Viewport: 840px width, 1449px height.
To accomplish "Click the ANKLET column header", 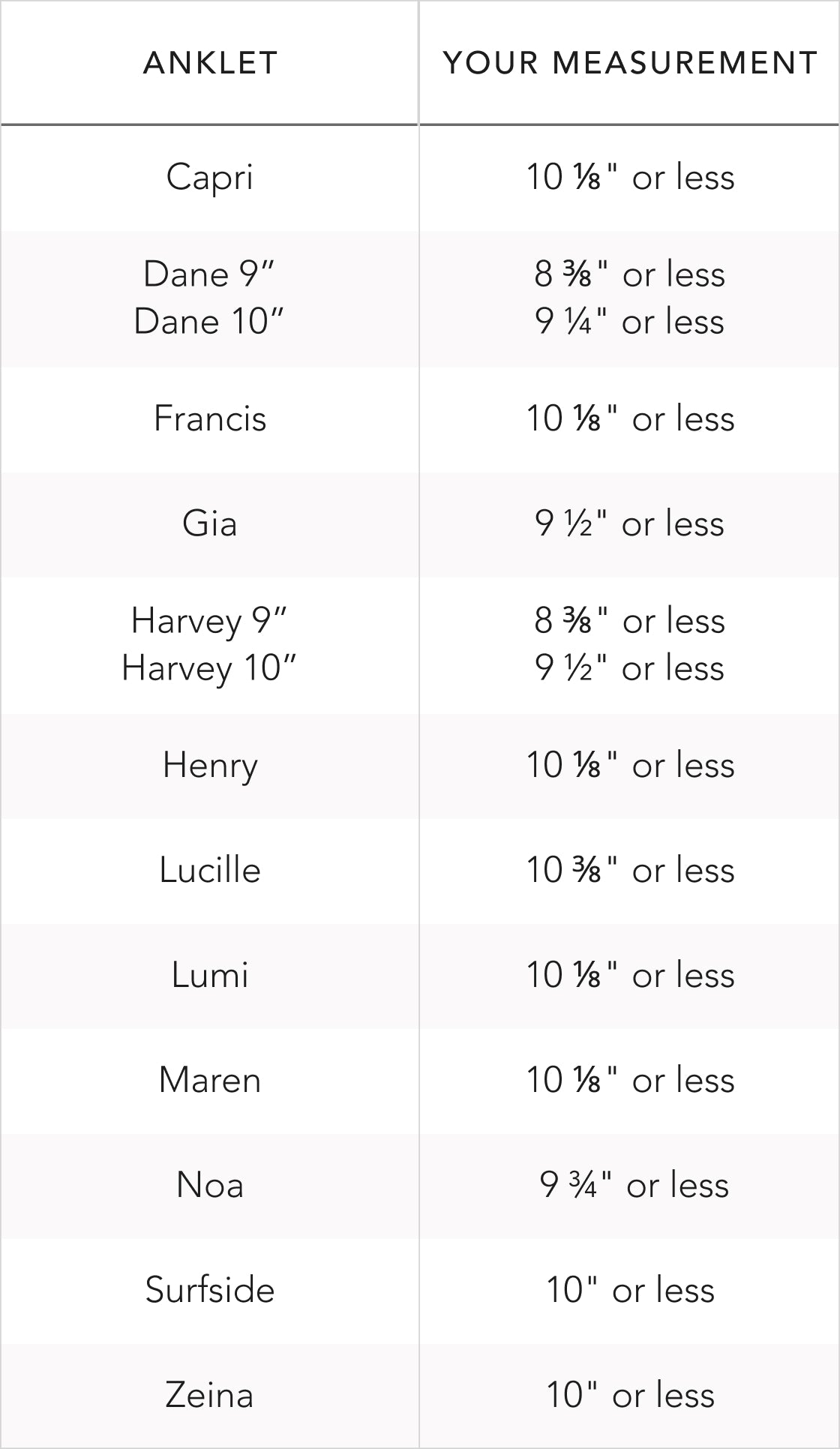I will point(210,63).
